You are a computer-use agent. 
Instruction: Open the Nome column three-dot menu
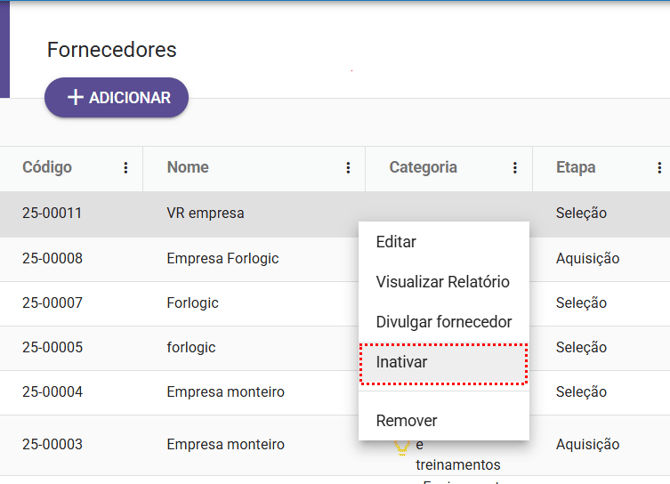pos(348,168)
